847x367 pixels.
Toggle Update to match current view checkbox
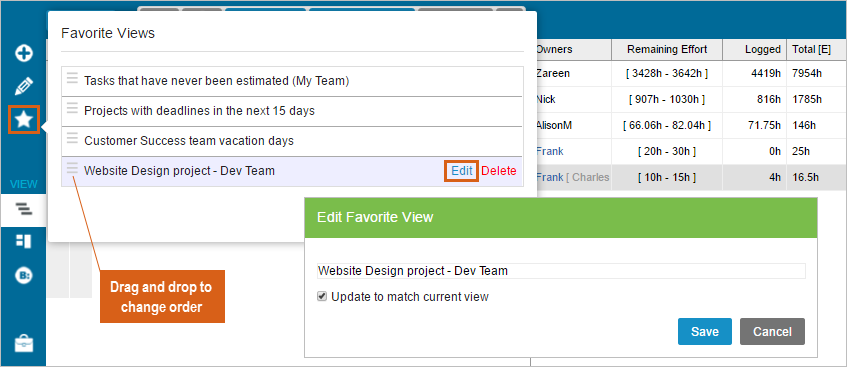pyautogui.click(x=322, y=296)
